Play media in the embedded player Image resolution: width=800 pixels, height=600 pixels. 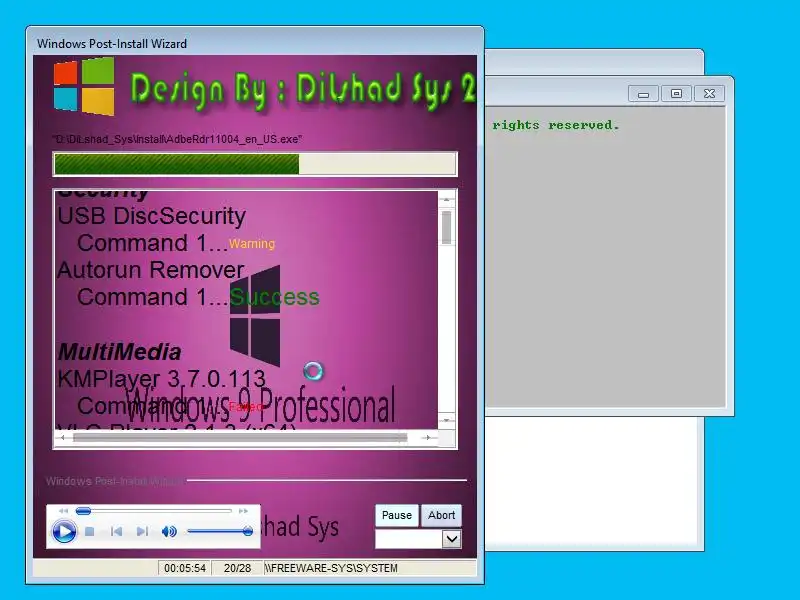64,532
